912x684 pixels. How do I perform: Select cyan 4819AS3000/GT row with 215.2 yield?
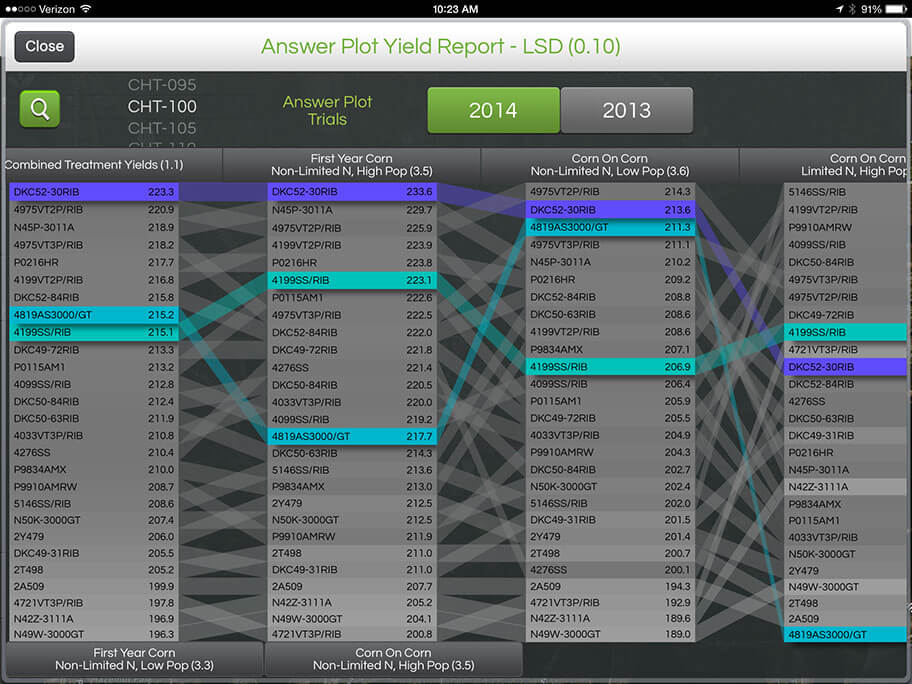click(x=94, y=315)
